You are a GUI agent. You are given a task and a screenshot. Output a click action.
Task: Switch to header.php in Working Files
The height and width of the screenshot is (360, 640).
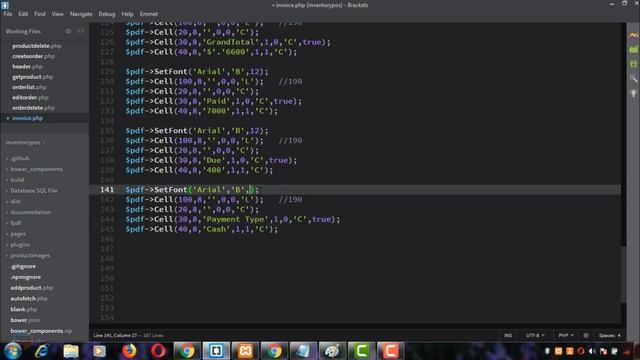(x=27, y=67)
